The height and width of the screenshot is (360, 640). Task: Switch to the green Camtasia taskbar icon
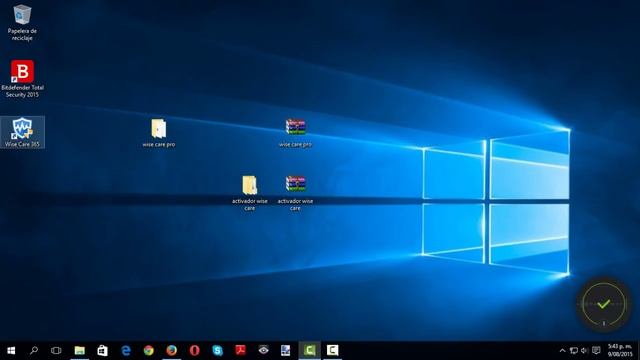point(309,351)
